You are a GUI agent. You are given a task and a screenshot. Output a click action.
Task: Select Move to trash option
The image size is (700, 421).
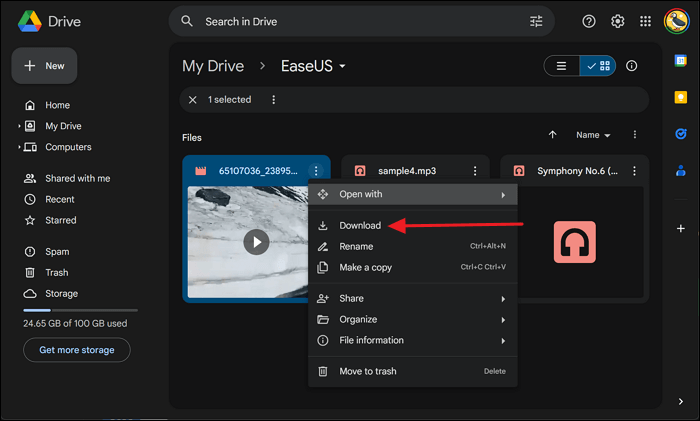click(x=412, y=371)
